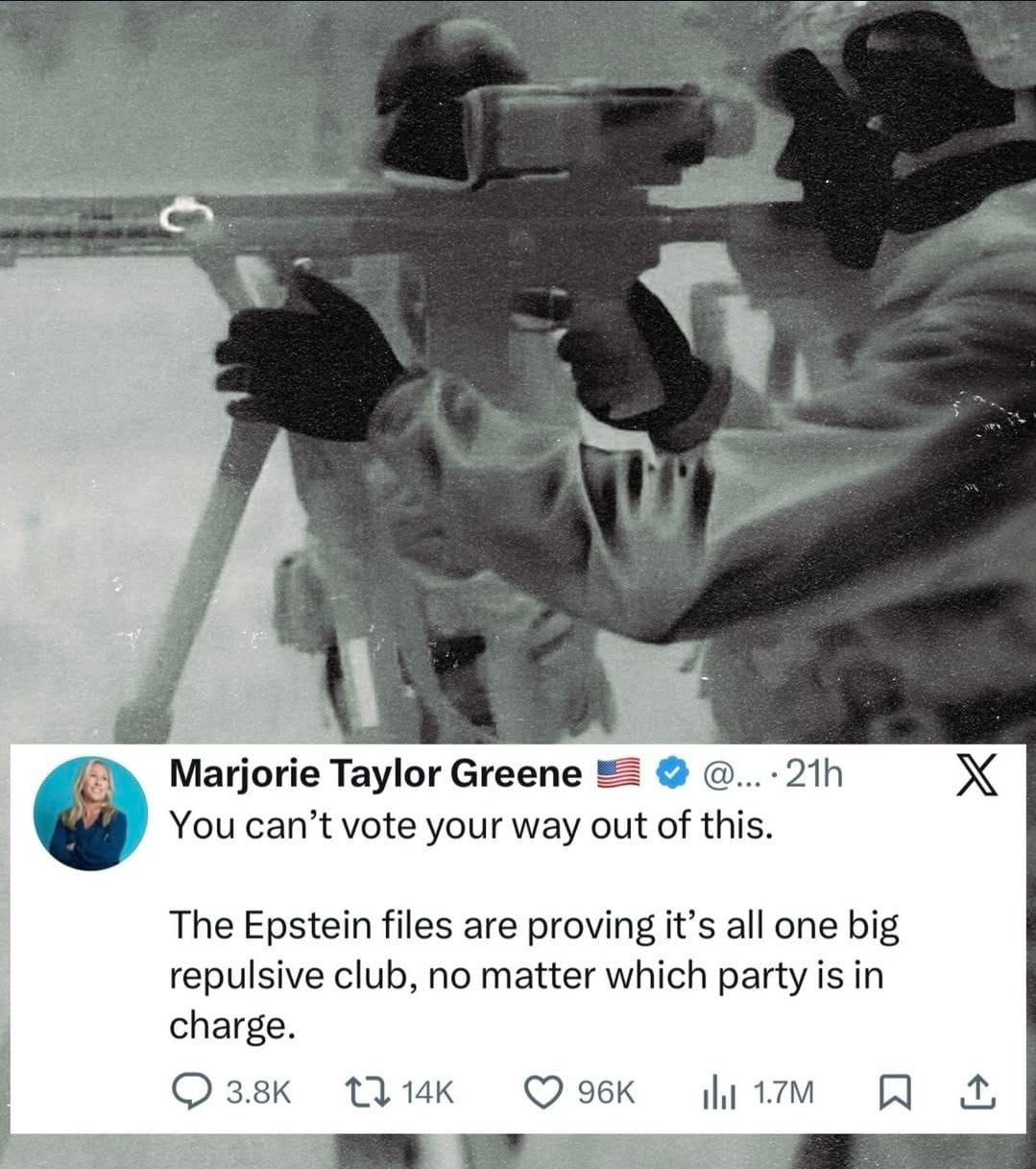The image size is (1036, 1169).
Task: Click the 1.7M views count
Action: [783, 1093]
